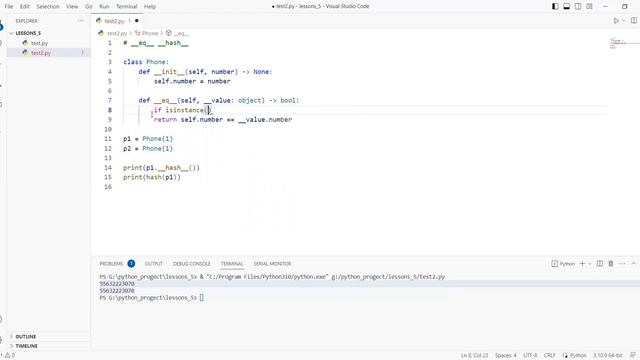
Task: Open the Terminal menu
Action: click(x=127, y=7)
